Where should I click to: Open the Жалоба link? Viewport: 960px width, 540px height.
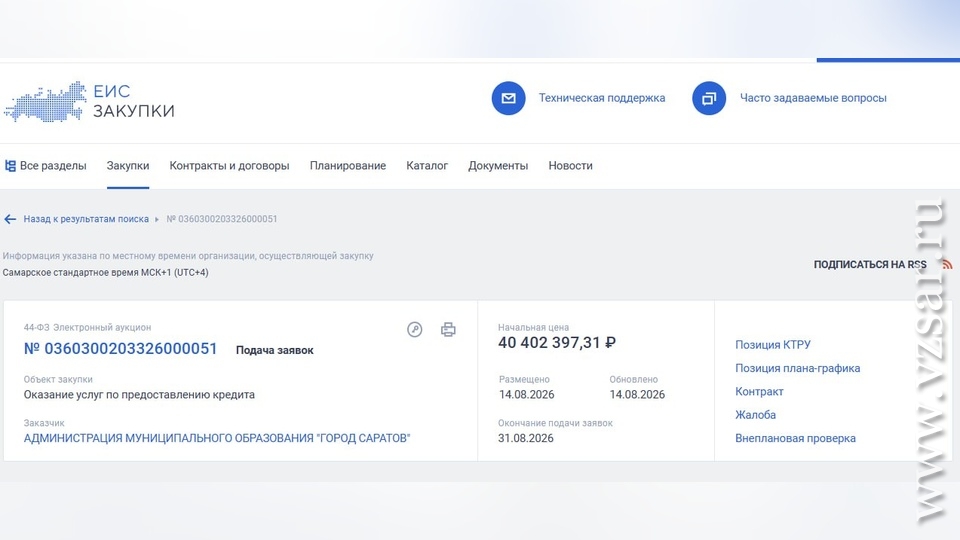(x=756, y=414)
